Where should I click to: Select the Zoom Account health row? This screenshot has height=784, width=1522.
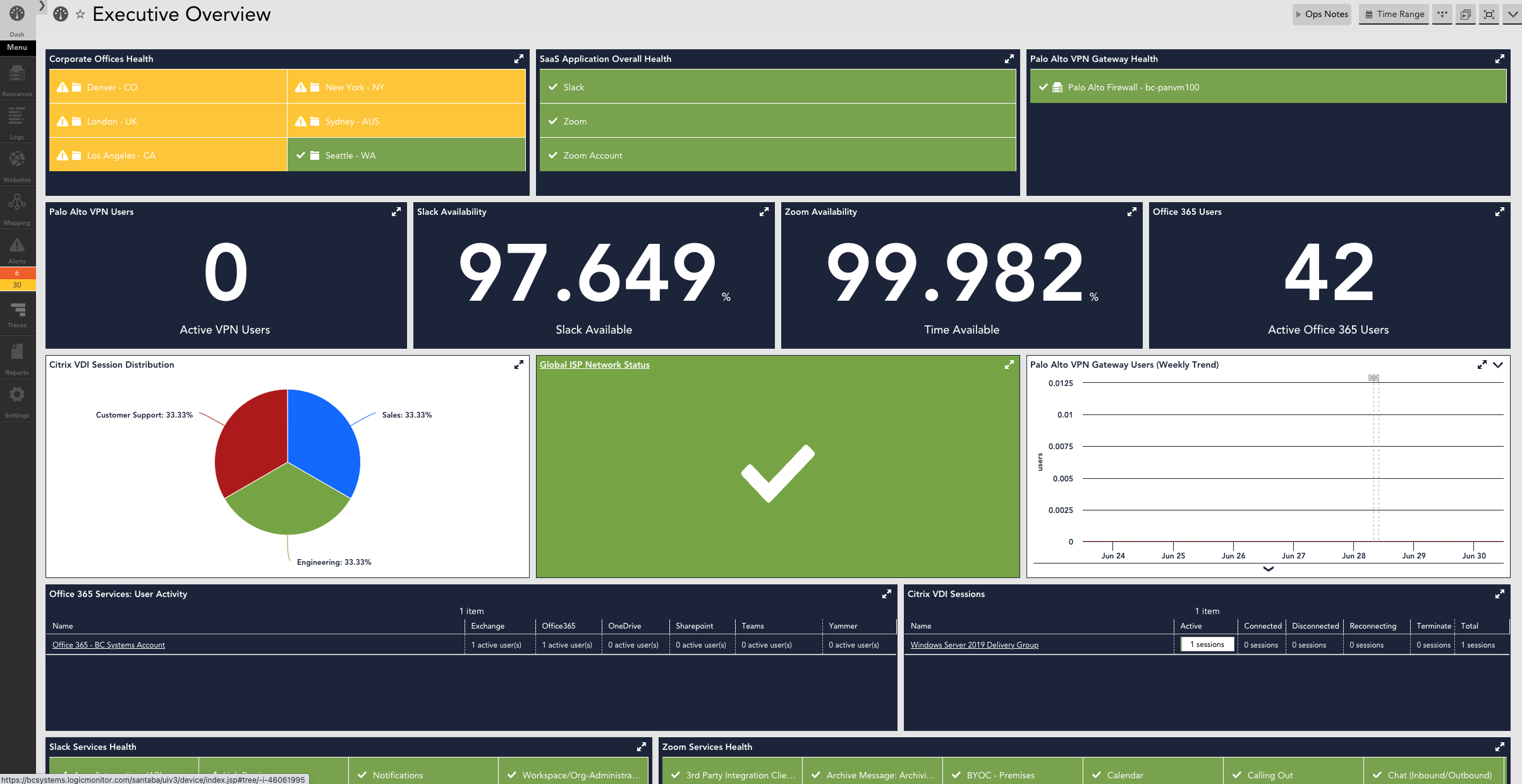tap(777, 155)
